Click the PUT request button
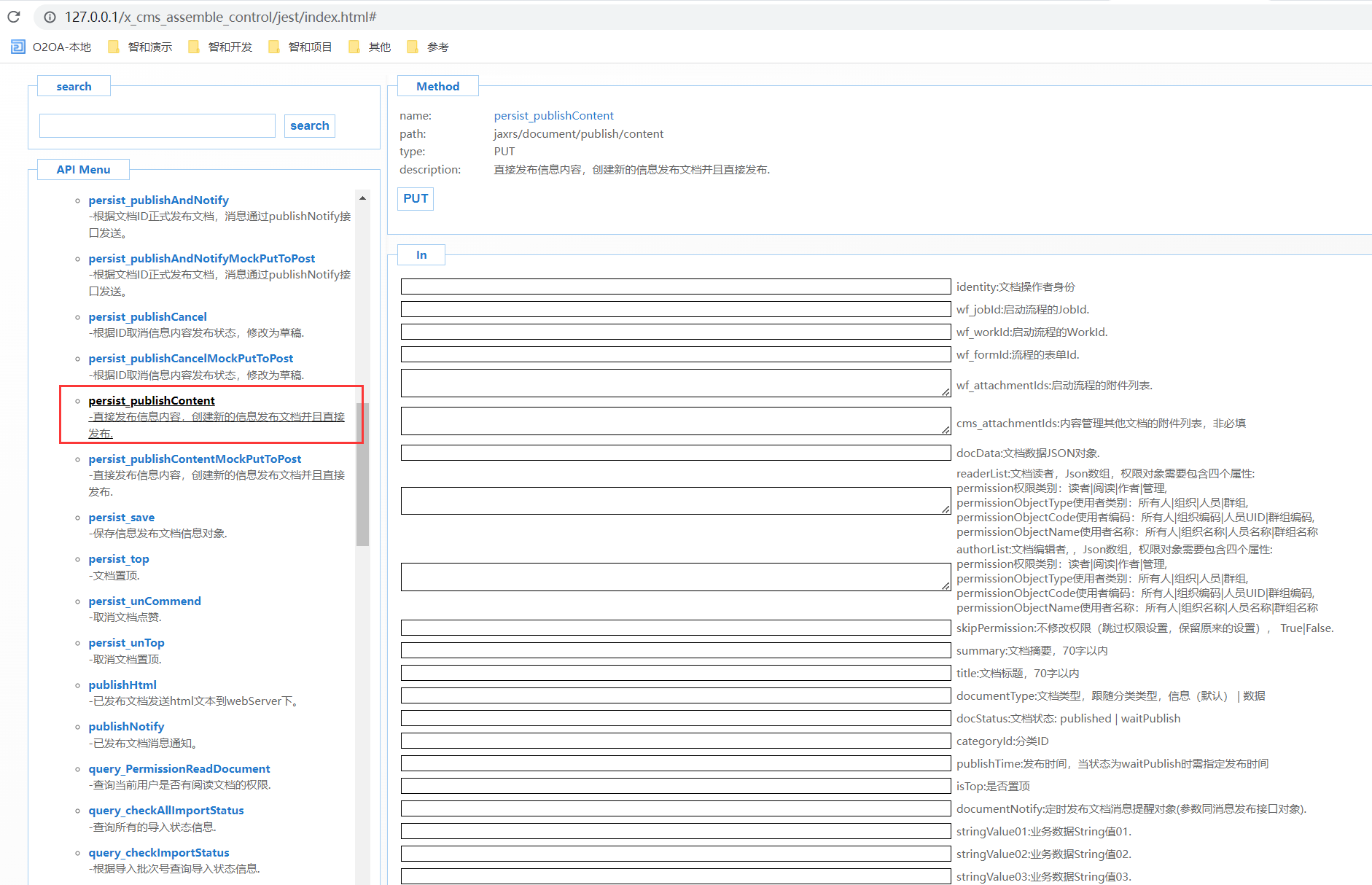Viewport: 1372px width, 885px height. tap(416, 198)
